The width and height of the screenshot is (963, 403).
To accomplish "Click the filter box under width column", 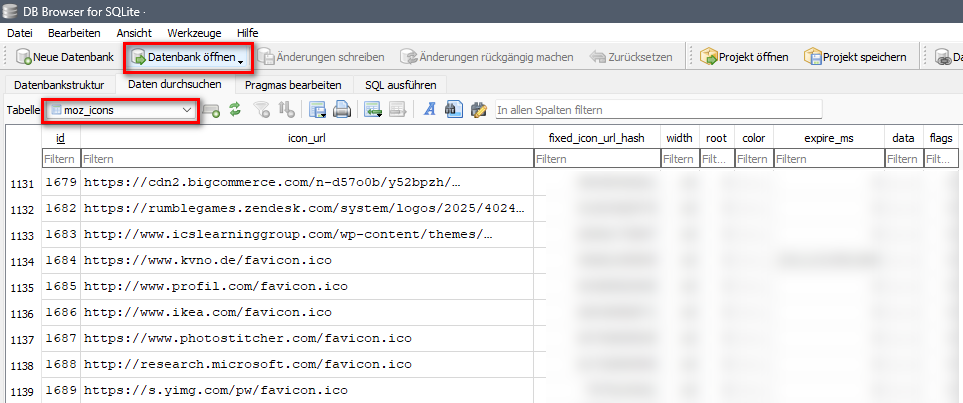I will click(679, 158).
